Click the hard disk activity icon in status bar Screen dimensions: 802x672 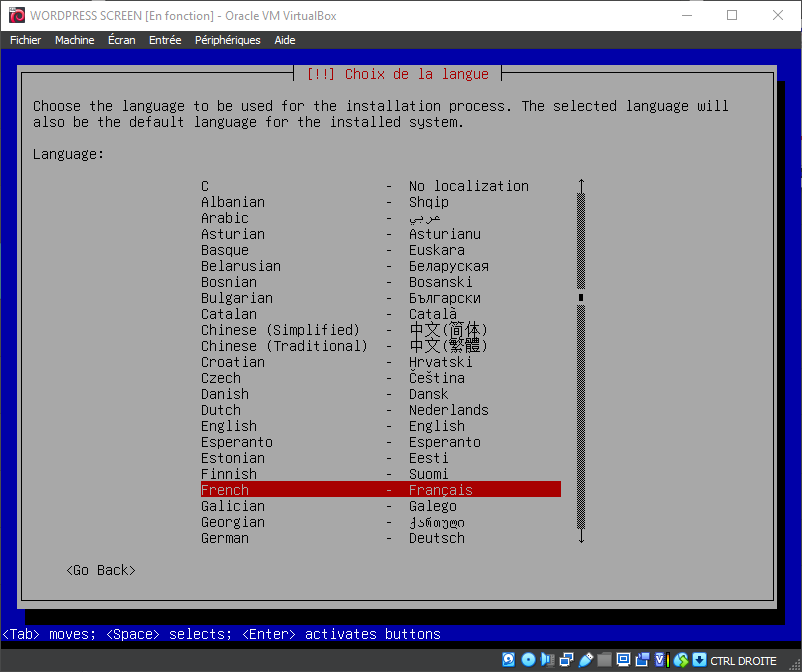508,660
